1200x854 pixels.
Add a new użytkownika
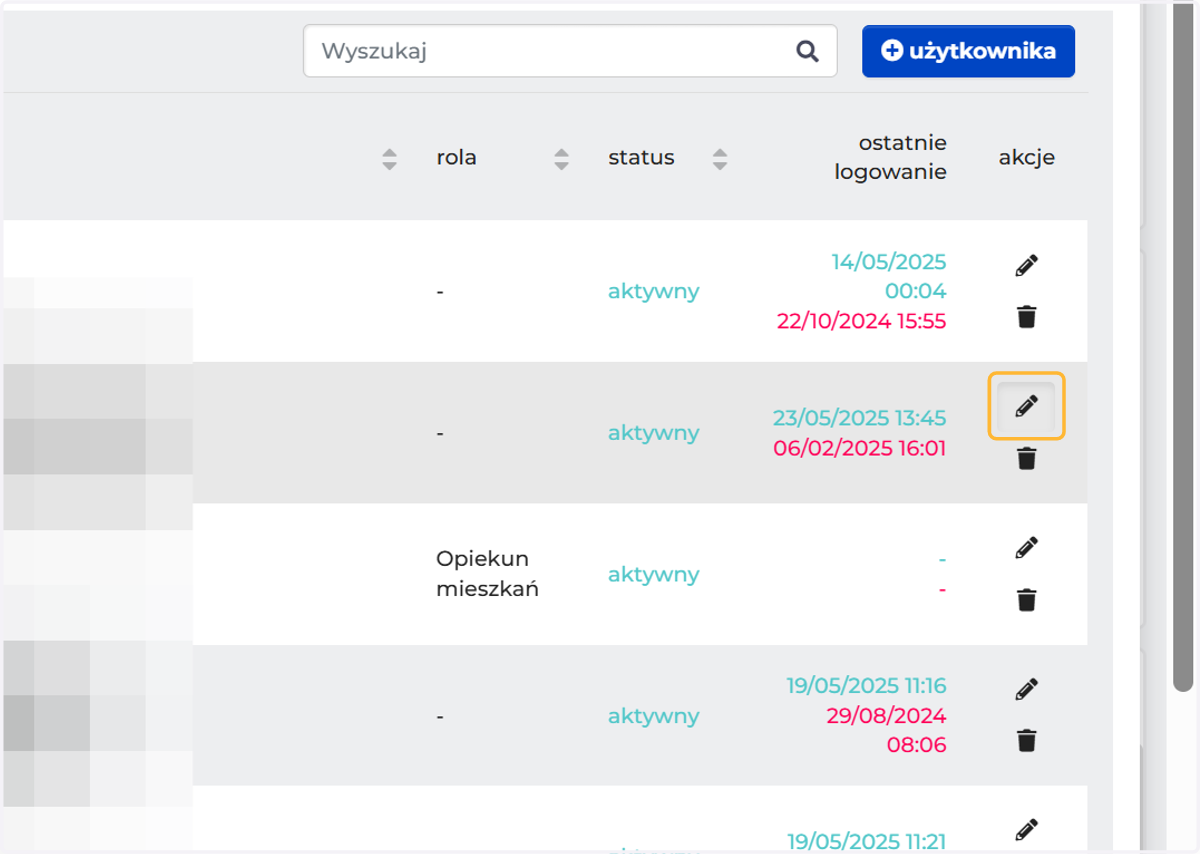tap(968, 51)
